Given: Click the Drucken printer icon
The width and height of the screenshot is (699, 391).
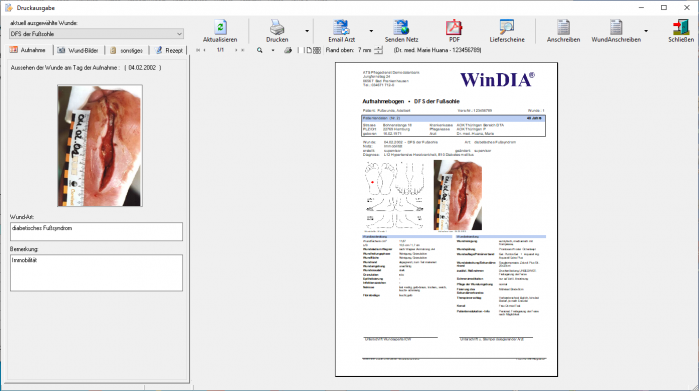Looking at the screenshot, I should 277,27.
